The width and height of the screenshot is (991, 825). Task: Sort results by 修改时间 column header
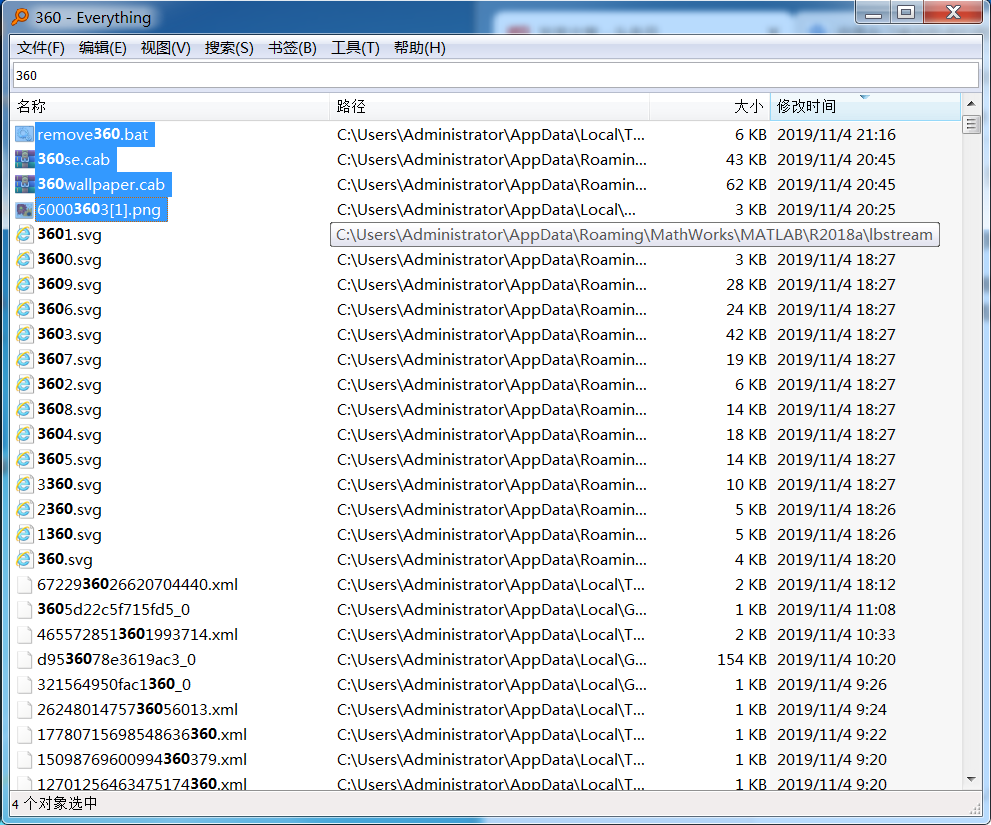(865, 106)
